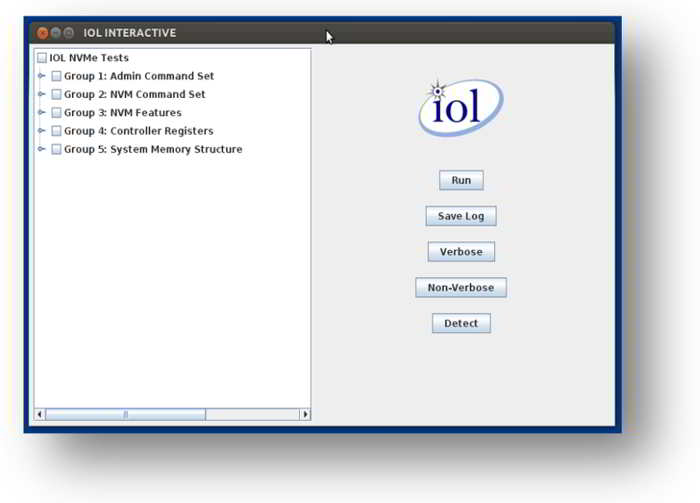Choose the Non-Verbose button
Viewport: 700px width, 503px height.
coord(461,287)
